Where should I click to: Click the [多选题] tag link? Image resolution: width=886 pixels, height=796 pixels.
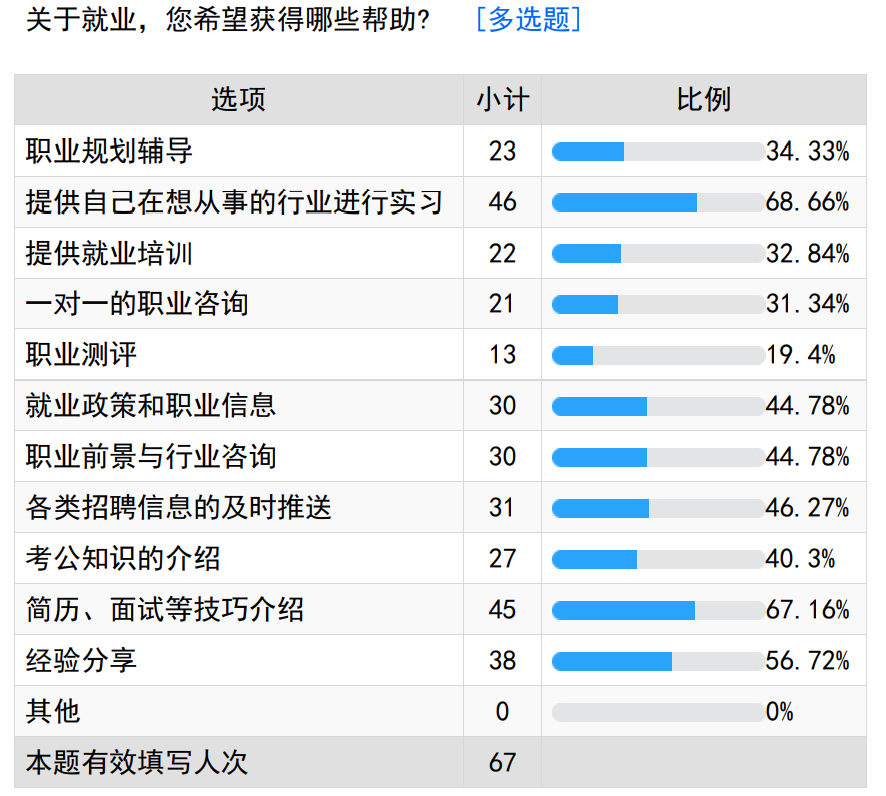click(x=528, y=19)
